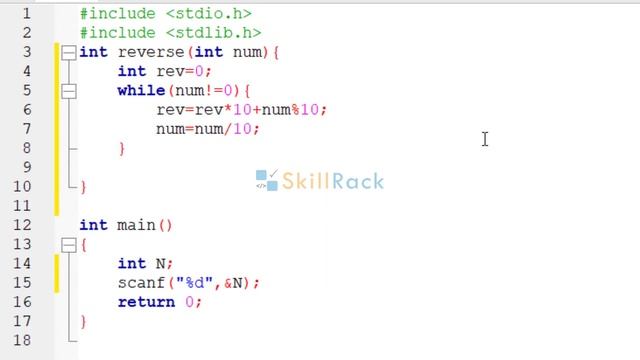Click the closing brace on line 17
The width and height of the screenshot is (640, 360).
83,322
